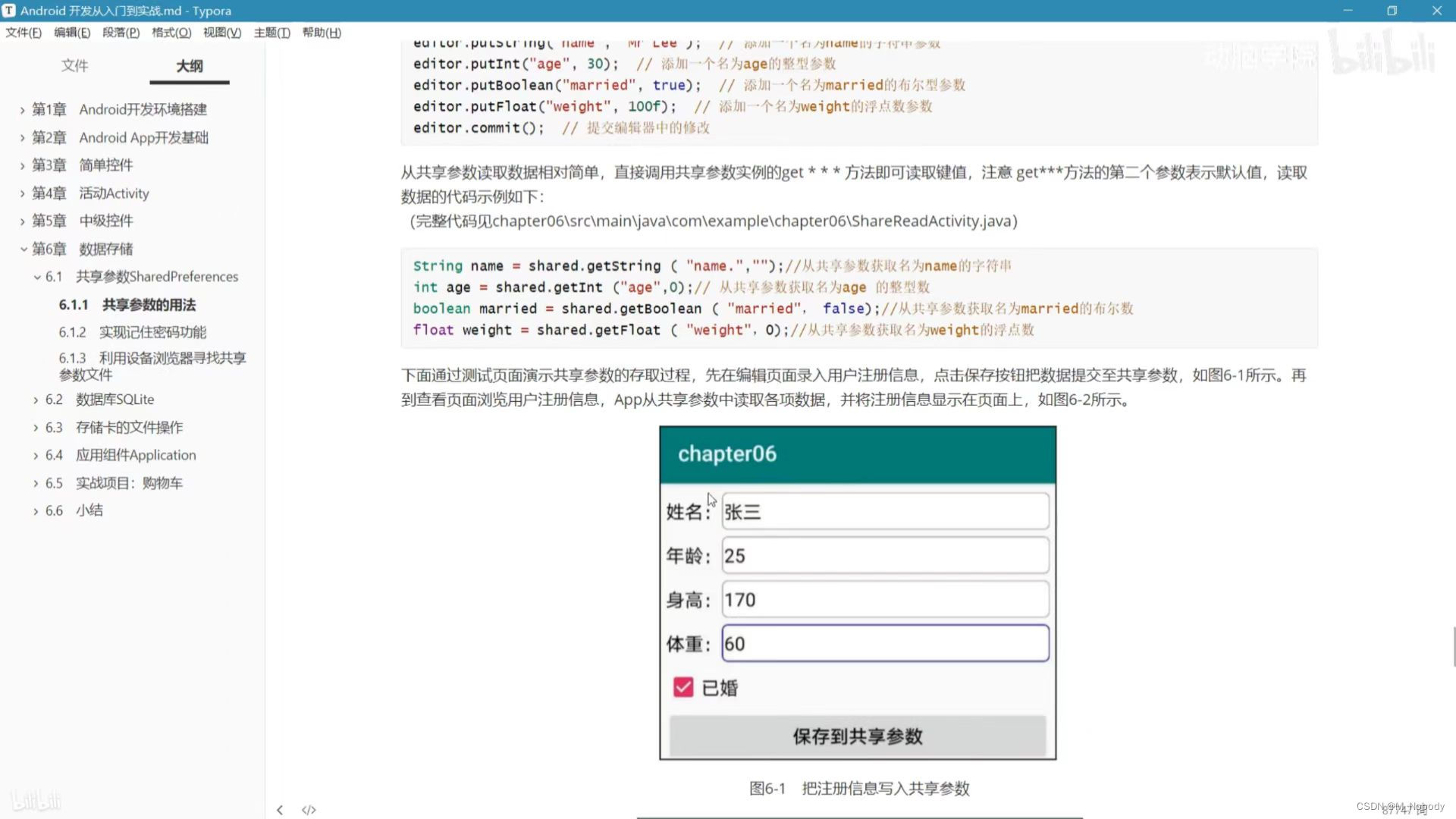
Task: Click the Typora app icon in title bar
Action: 9,11
